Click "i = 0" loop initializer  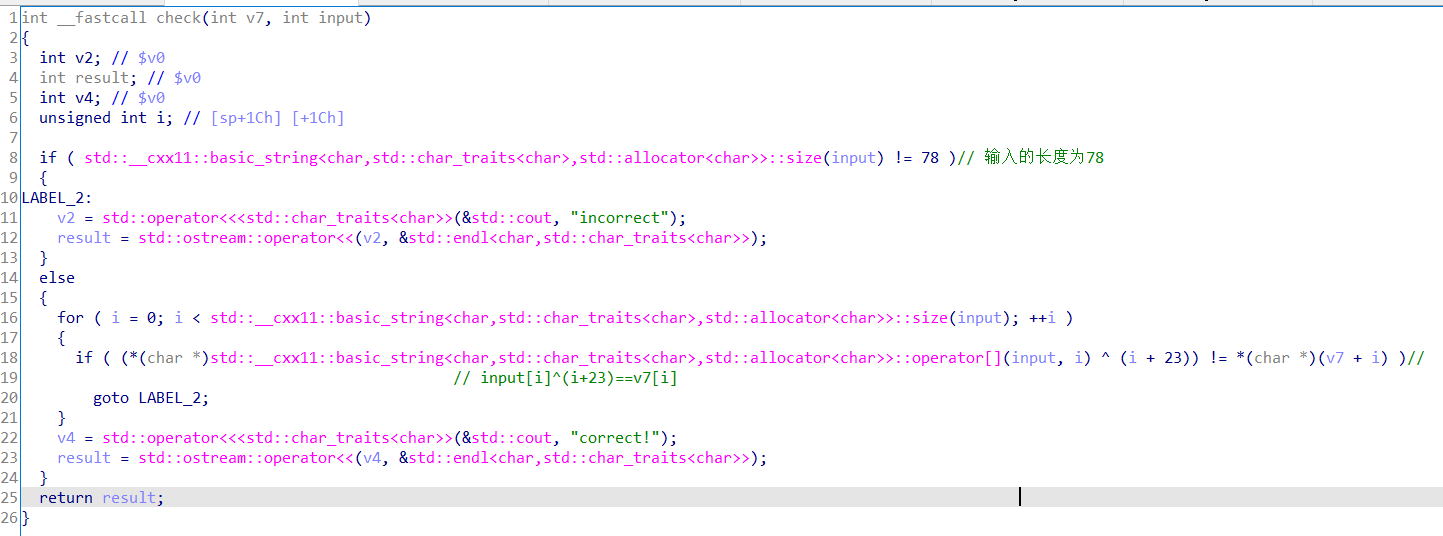point(133,318)
